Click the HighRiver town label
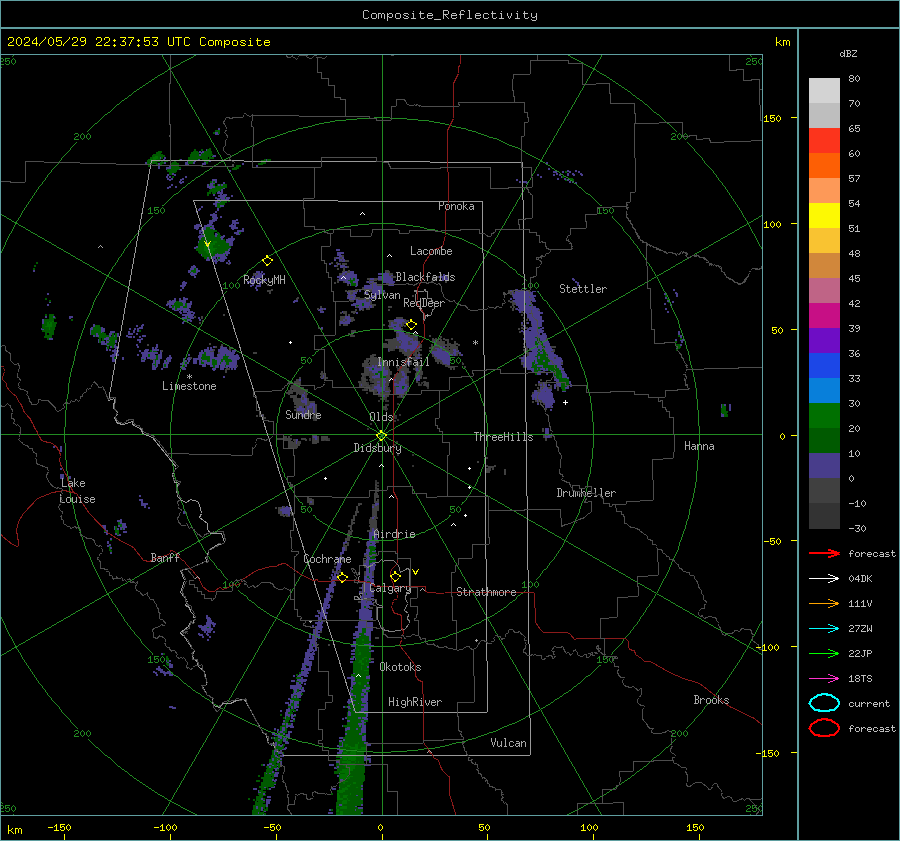The width and height of the screenshot is (900, 841). pyautogui.click(x=414, y=702)
